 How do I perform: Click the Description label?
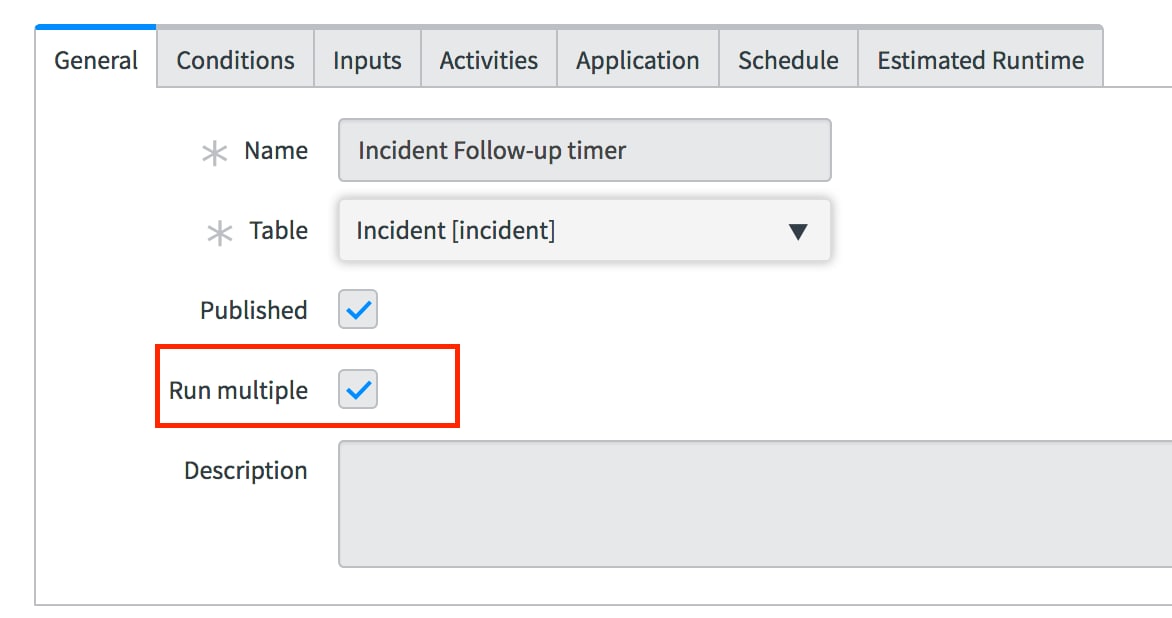[246, 471]
